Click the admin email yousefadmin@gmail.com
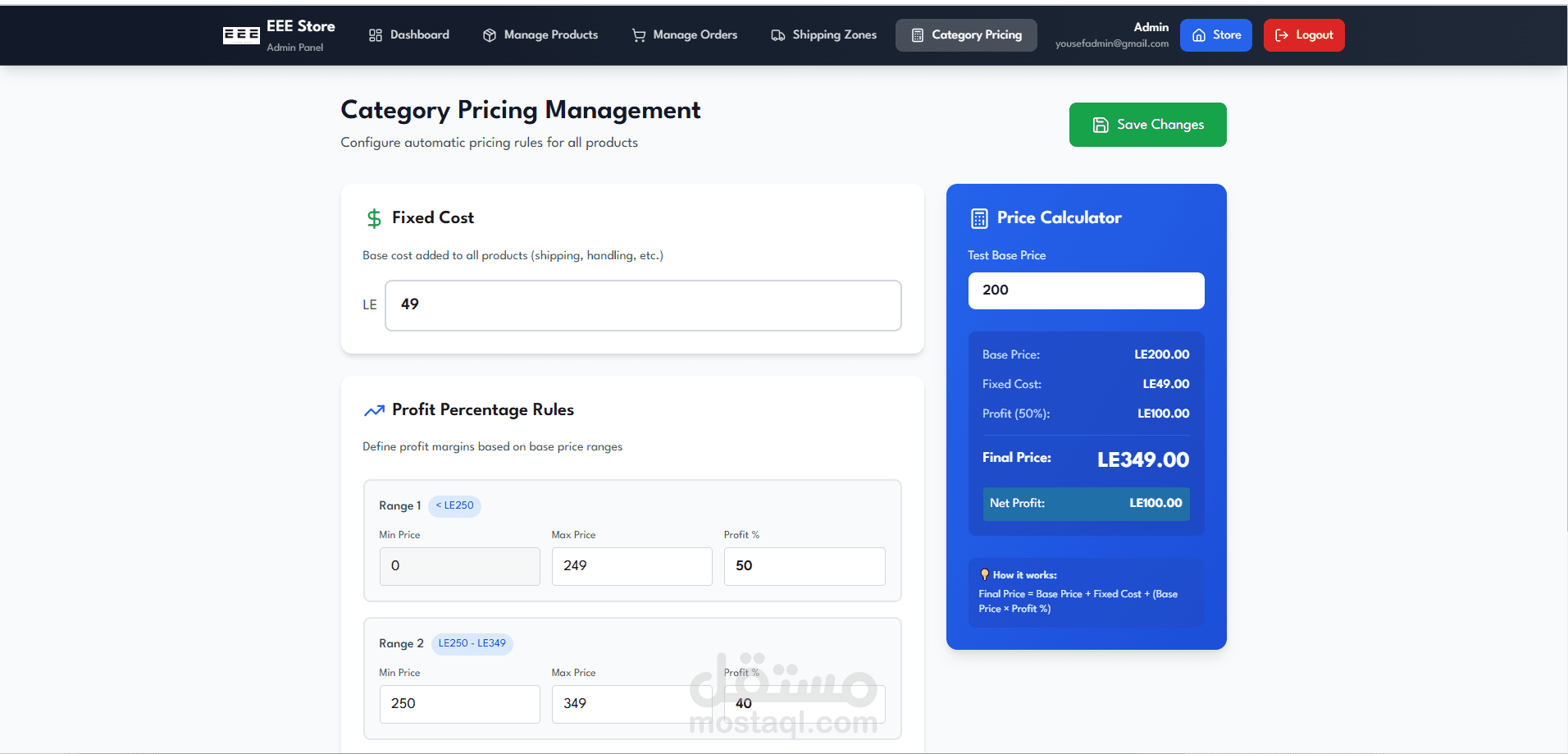This screenshot has height=754, width=1568. click(x=1112, y=44)
